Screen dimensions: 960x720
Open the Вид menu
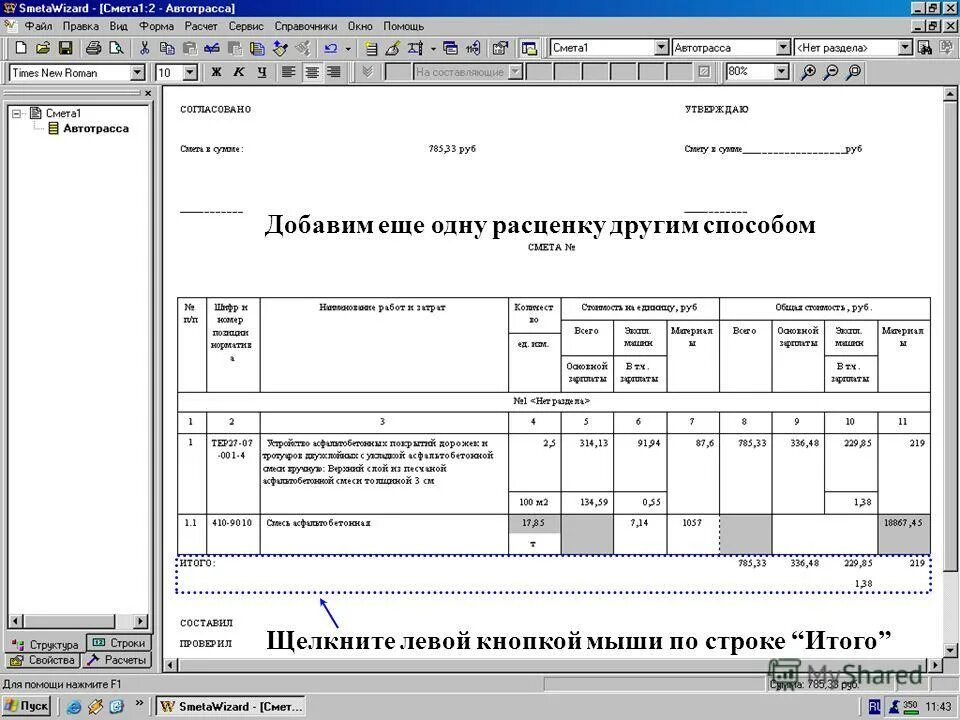pos(118,26)
